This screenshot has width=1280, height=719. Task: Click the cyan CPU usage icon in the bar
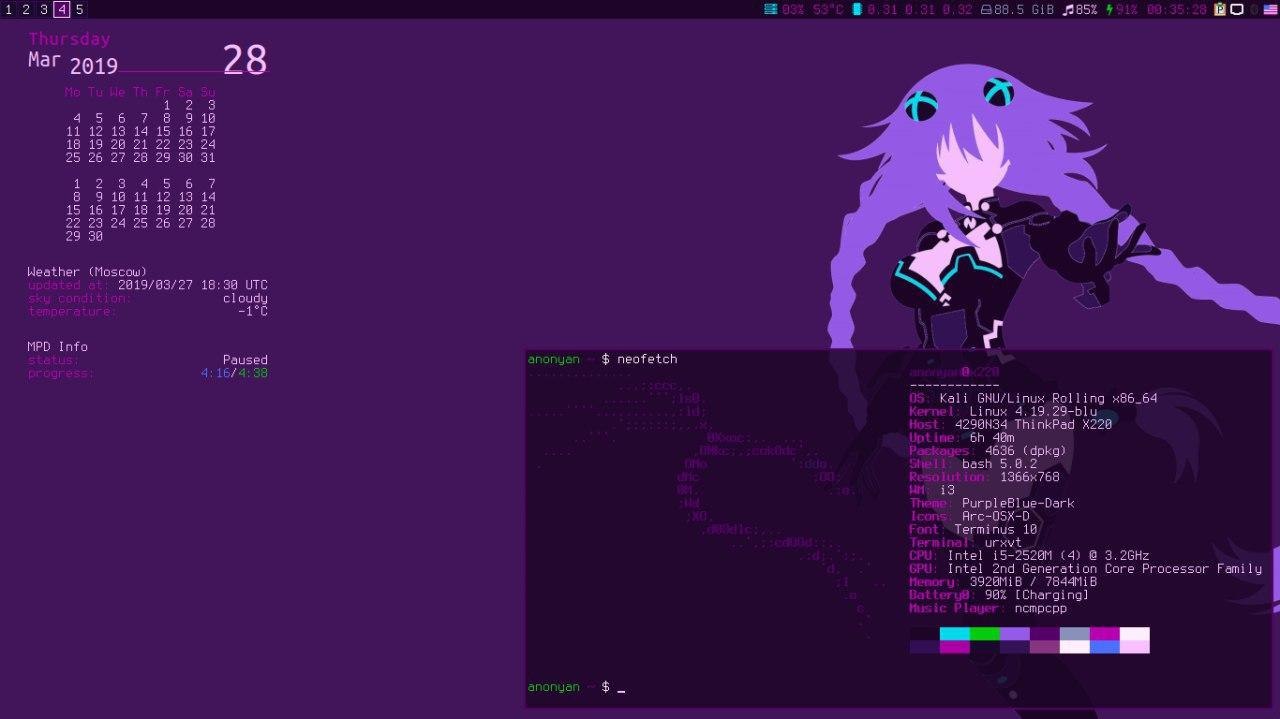(770, 9)
